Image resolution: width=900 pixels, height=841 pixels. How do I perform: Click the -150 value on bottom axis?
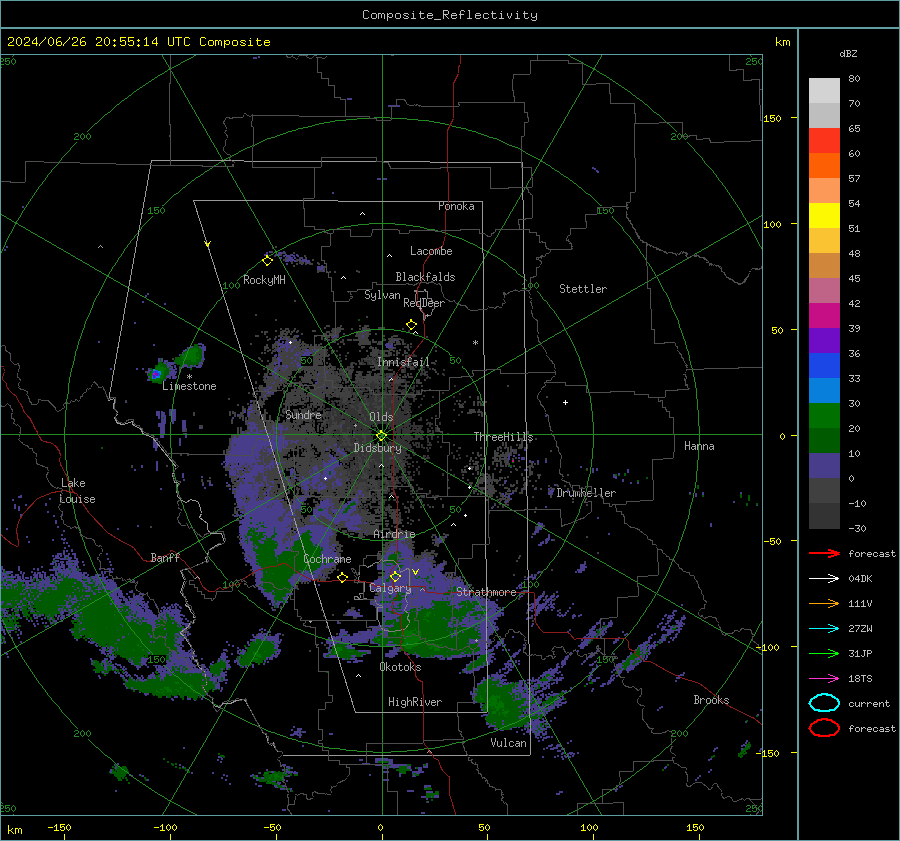pos(59,827)
